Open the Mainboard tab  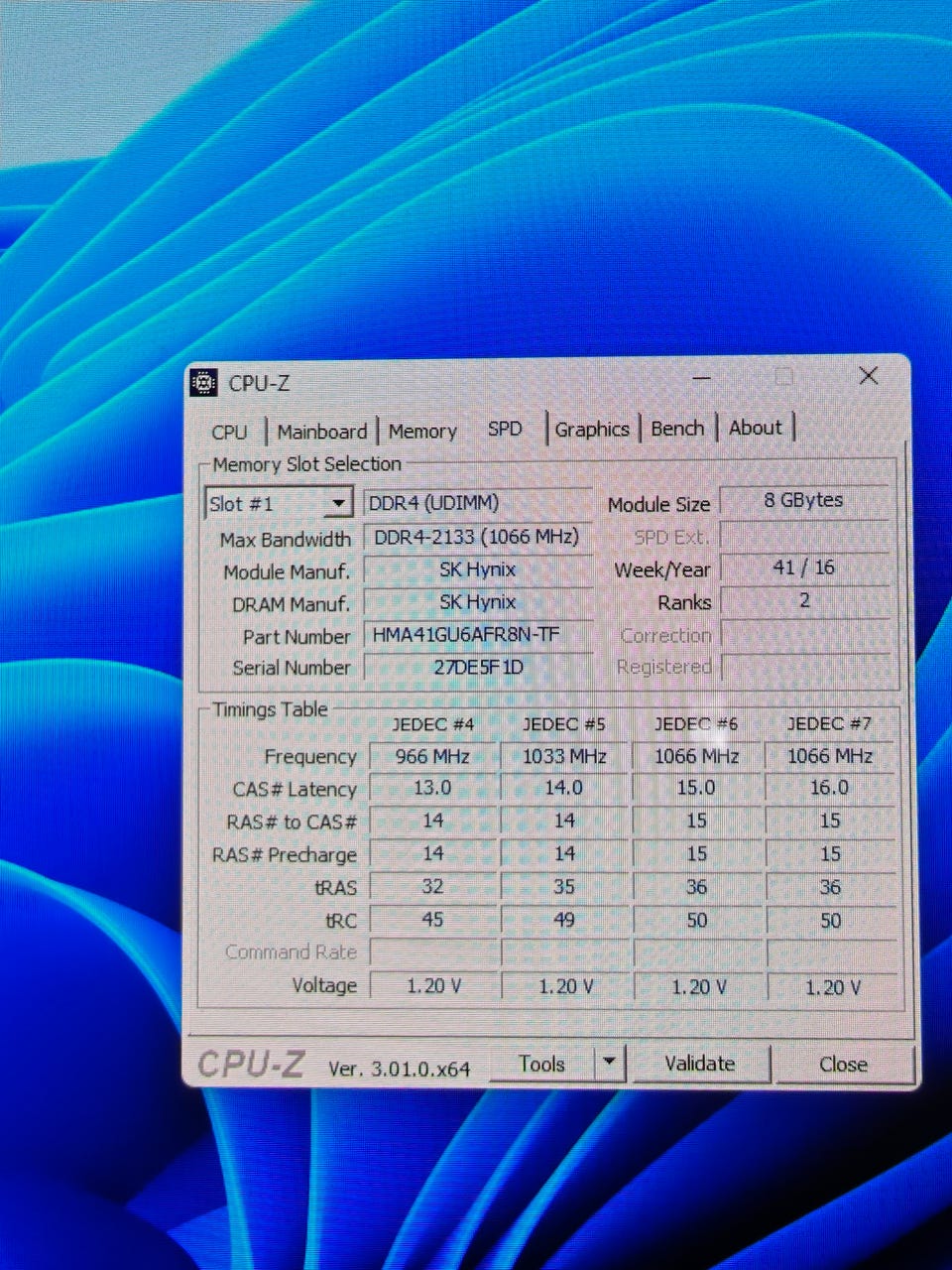pos(322,432)
